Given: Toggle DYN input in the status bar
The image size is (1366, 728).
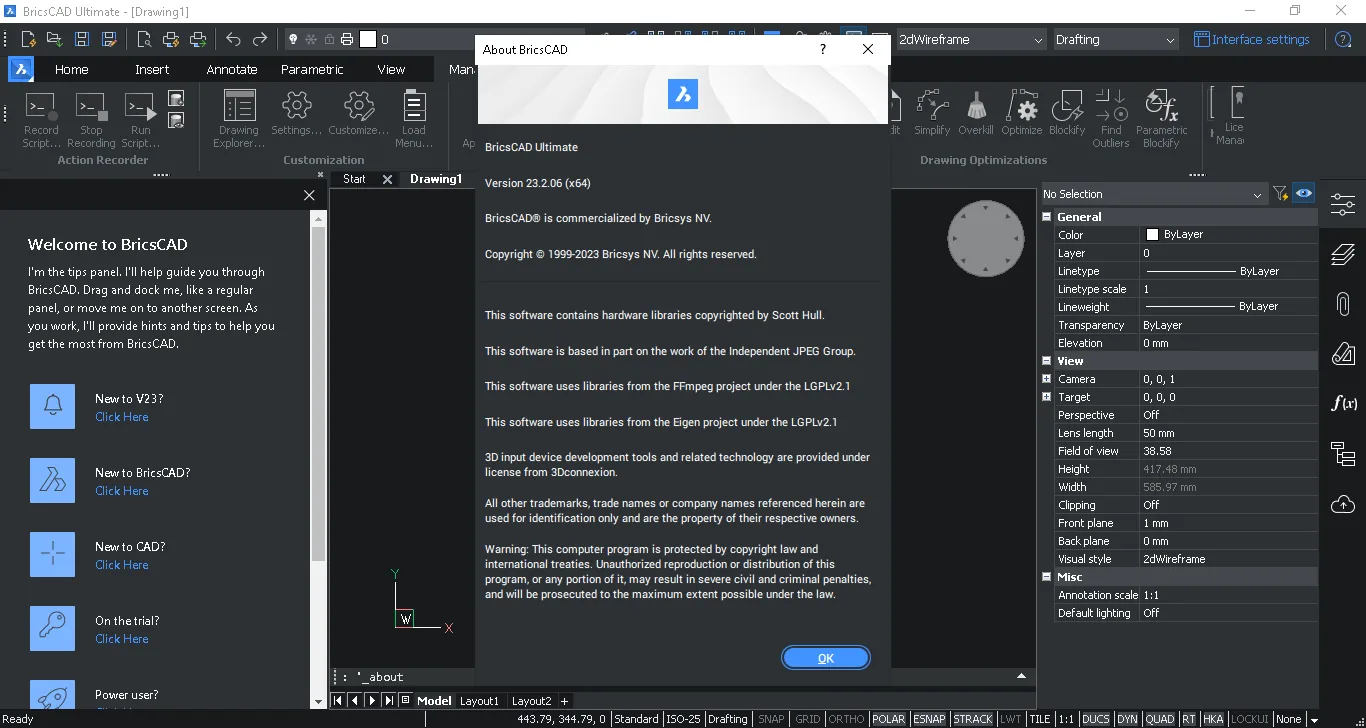Looking at the screenshot, I should (1128, 719).
